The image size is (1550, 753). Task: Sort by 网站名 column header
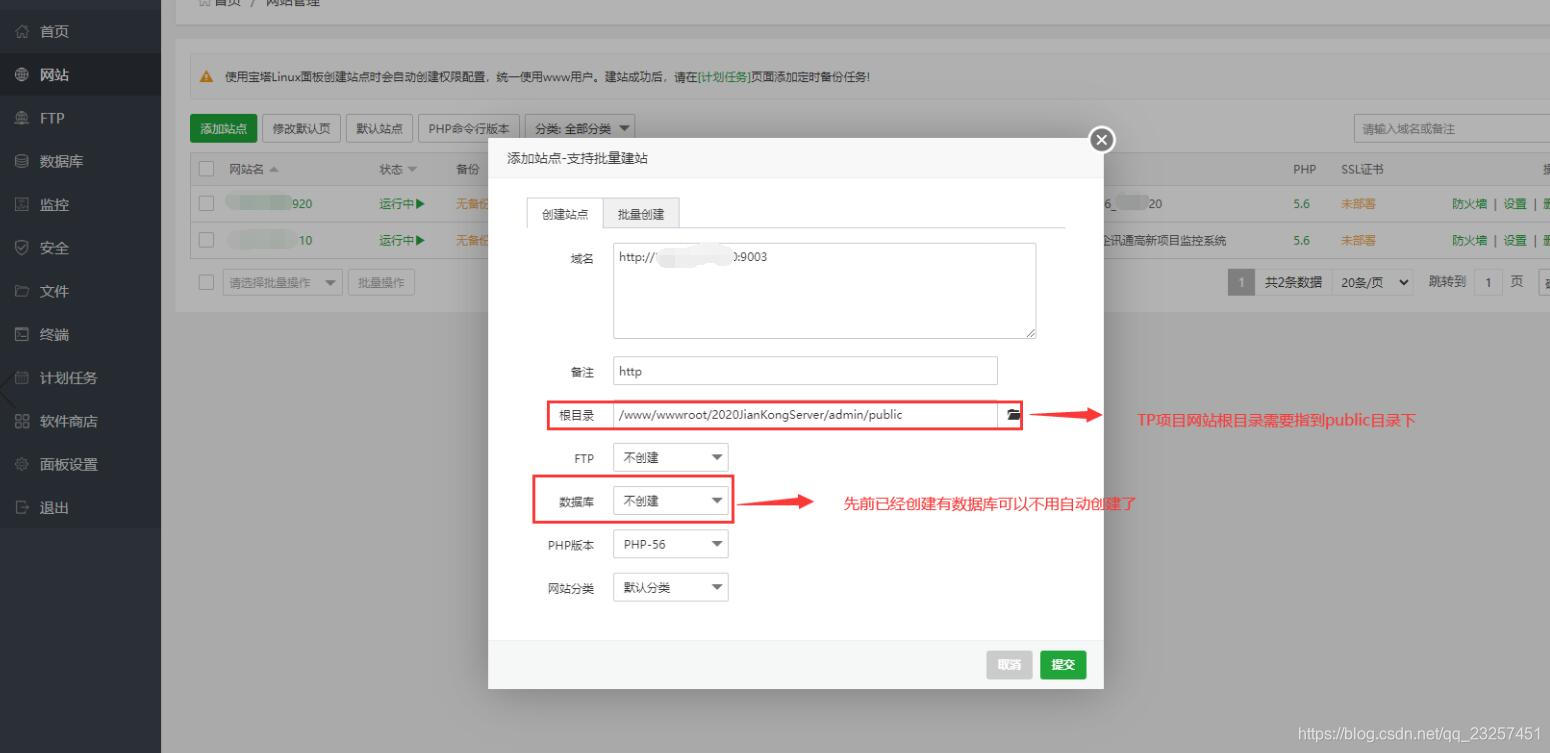pos(253,168)
